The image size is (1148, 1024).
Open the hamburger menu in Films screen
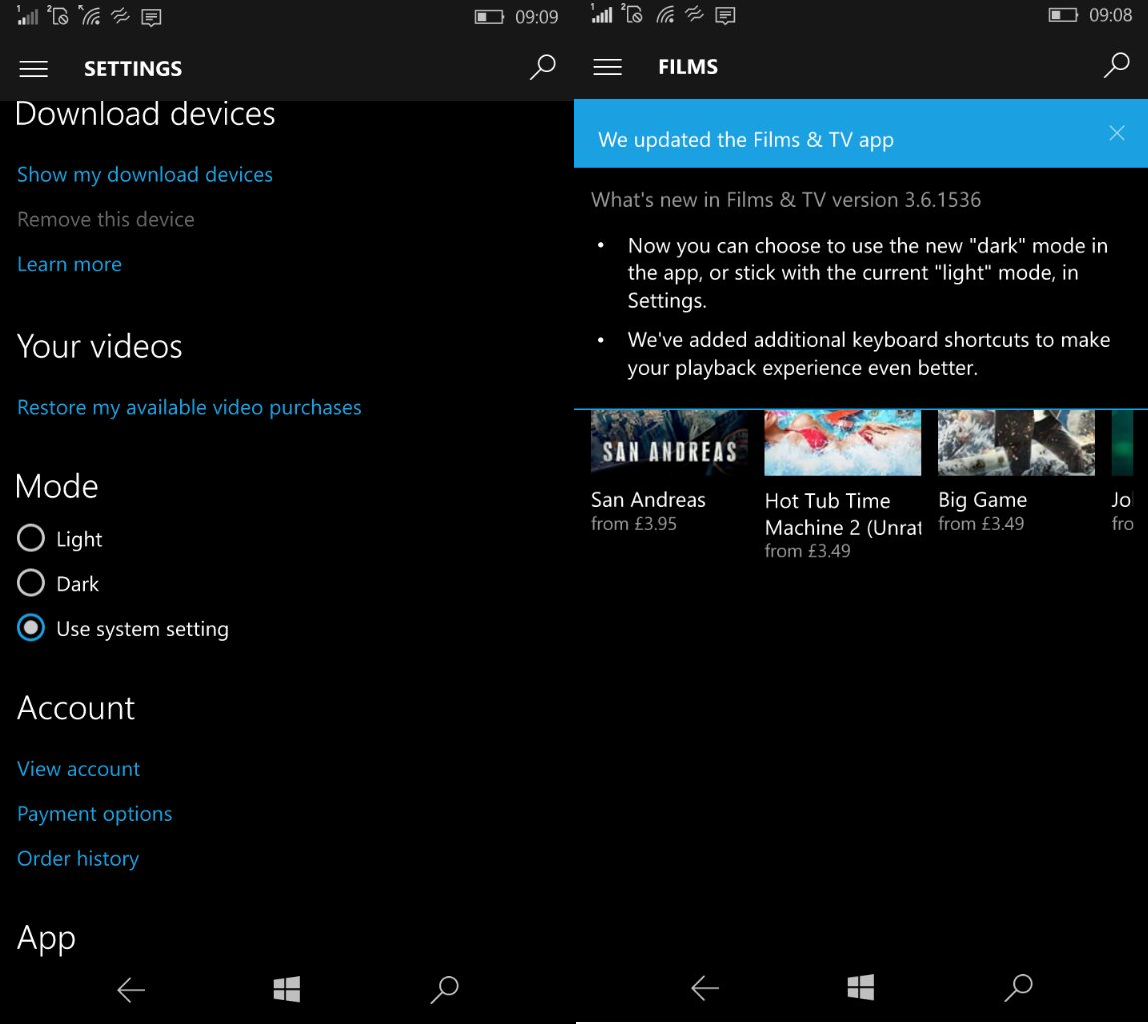pyautogui.click(x=608, y=67)
